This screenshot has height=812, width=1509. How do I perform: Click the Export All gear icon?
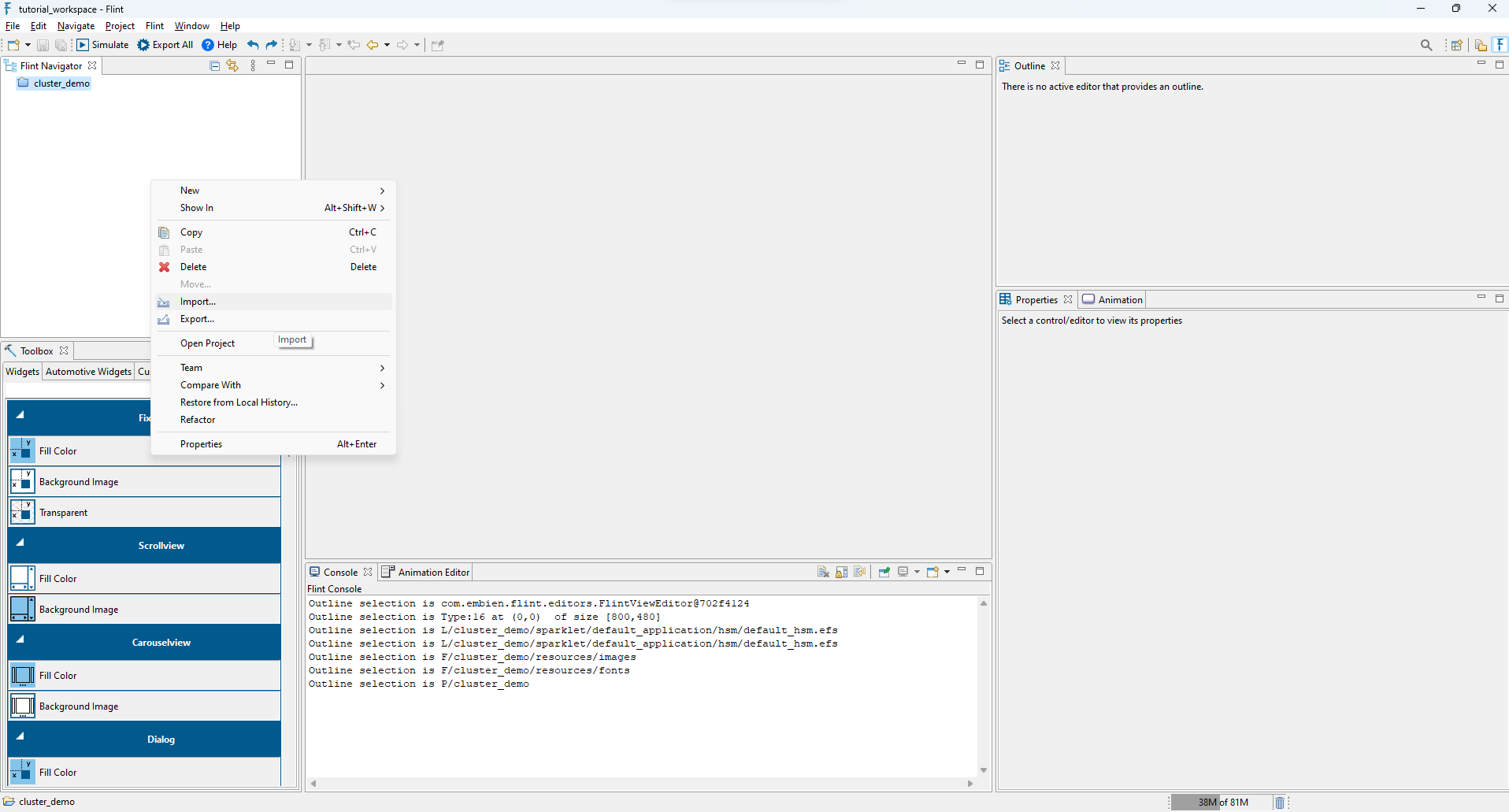click(143, 45)
